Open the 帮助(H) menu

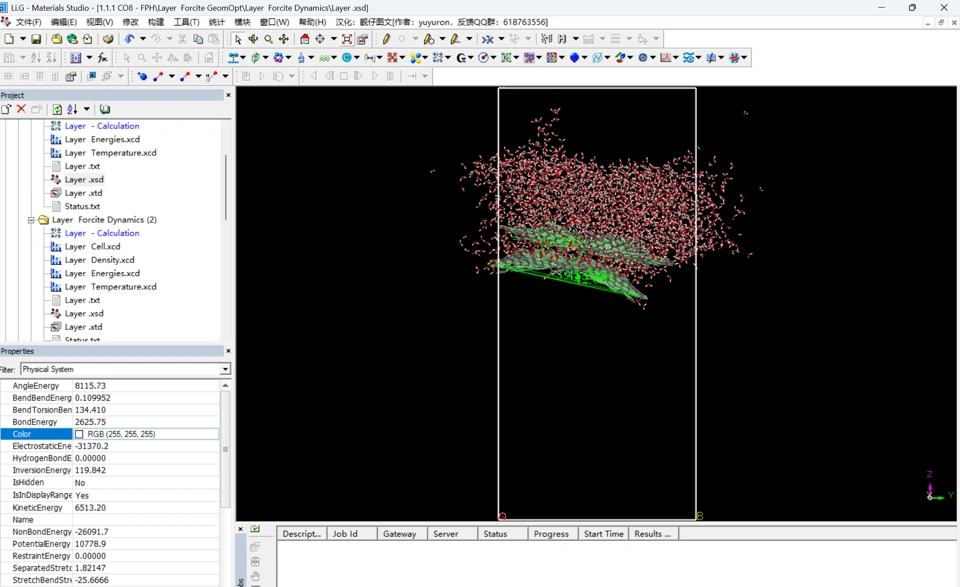[312, 22]
